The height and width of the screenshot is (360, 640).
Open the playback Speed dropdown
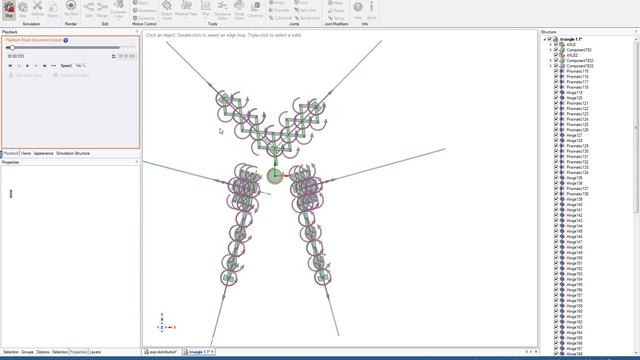point(80,65)
